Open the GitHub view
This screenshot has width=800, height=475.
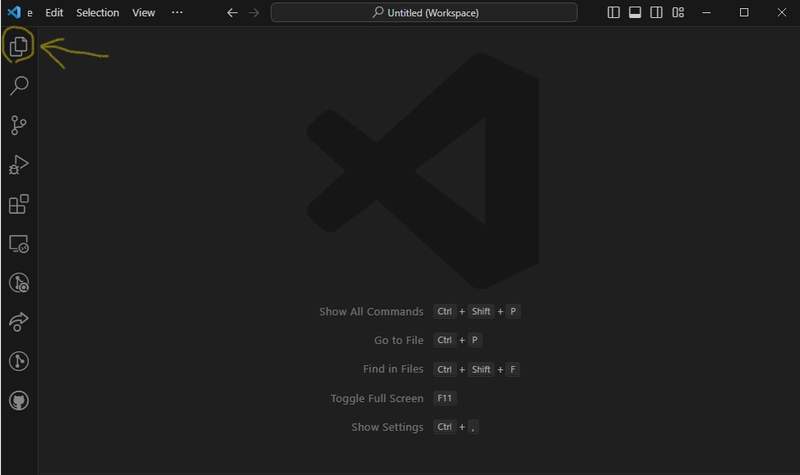pyautogui.click(x=19, y=401)
